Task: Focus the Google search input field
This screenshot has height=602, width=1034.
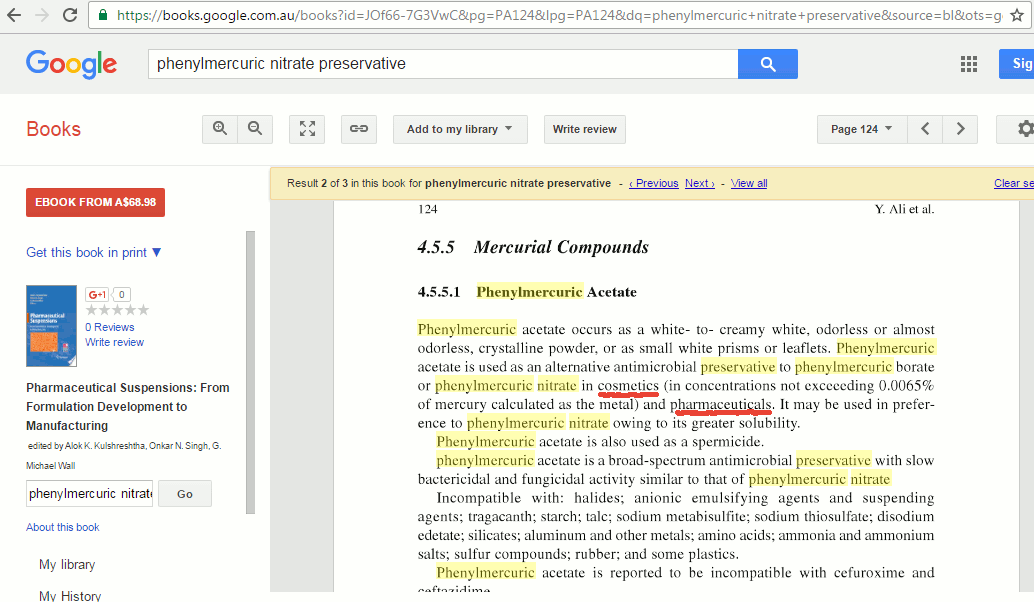Action: pos(443,64)
